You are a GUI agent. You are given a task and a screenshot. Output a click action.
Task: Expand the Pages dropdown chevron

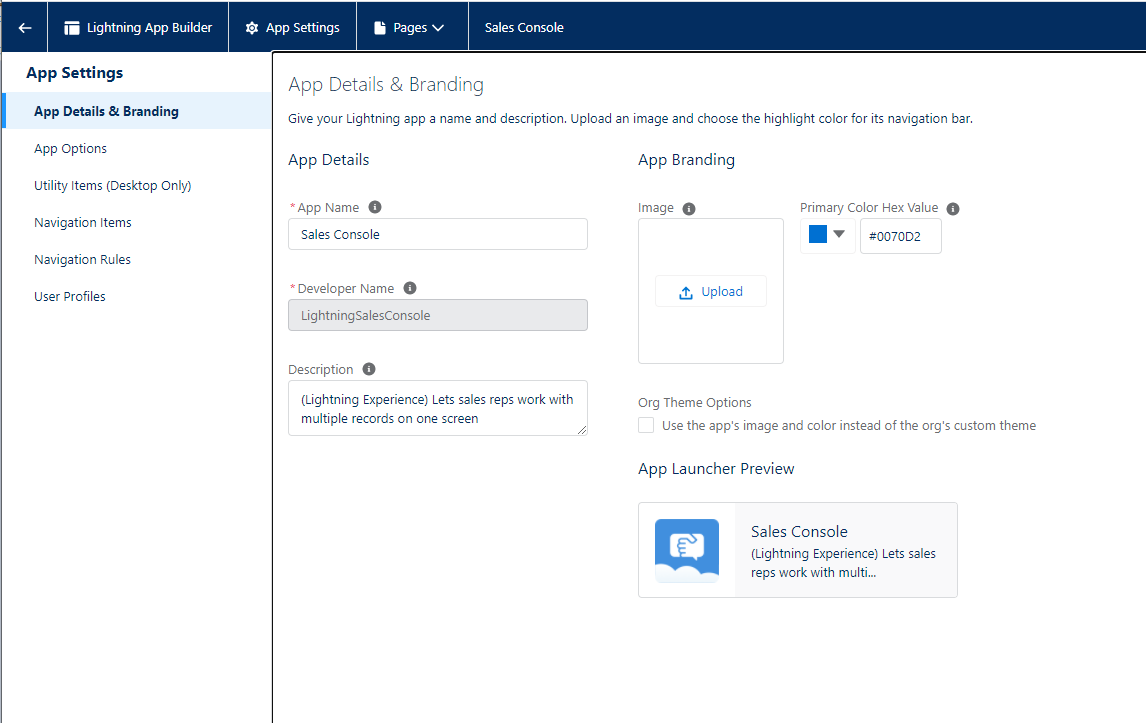coord(438,28)
